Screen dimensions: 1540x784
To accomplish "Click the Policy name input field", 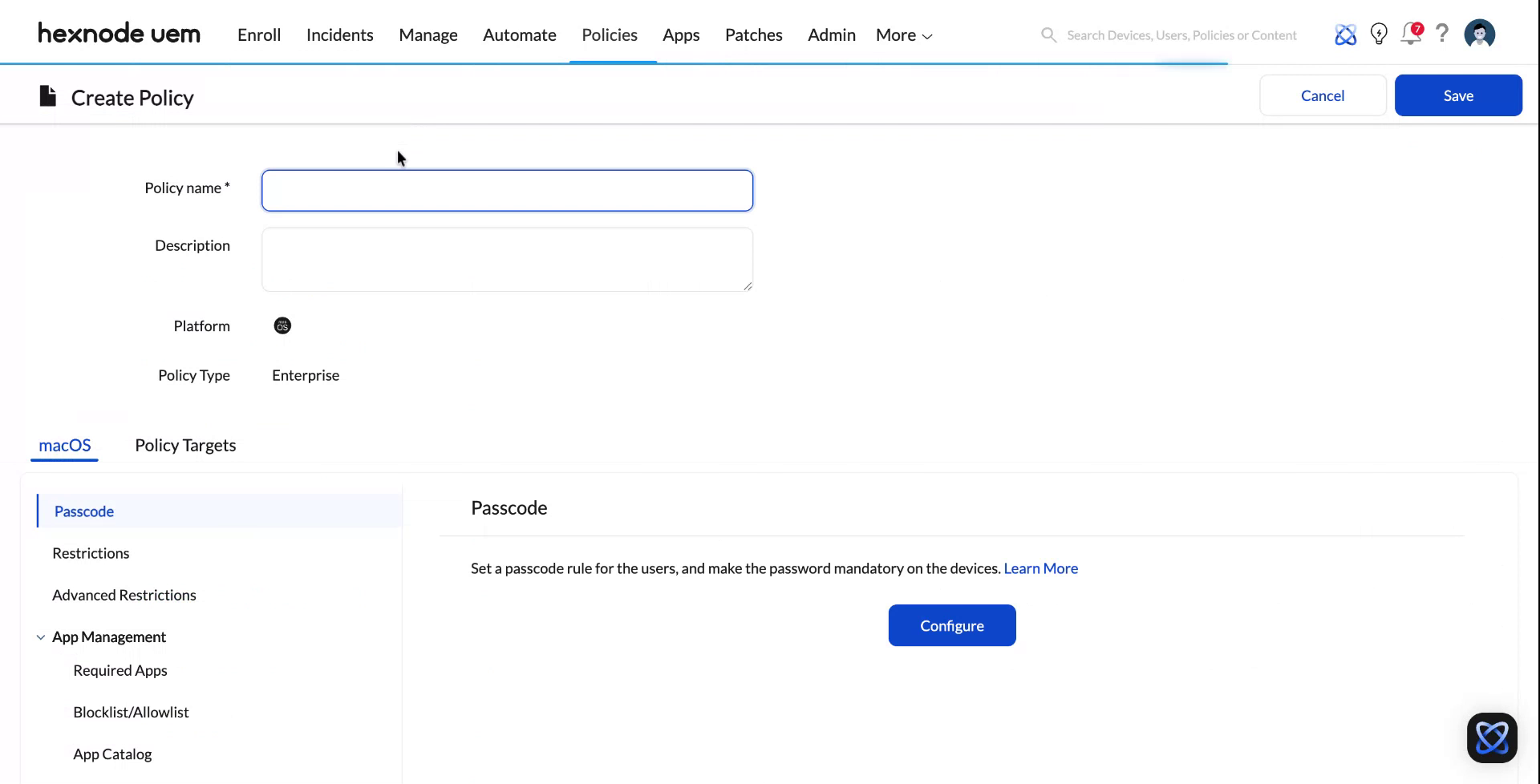I will (507, 190).
